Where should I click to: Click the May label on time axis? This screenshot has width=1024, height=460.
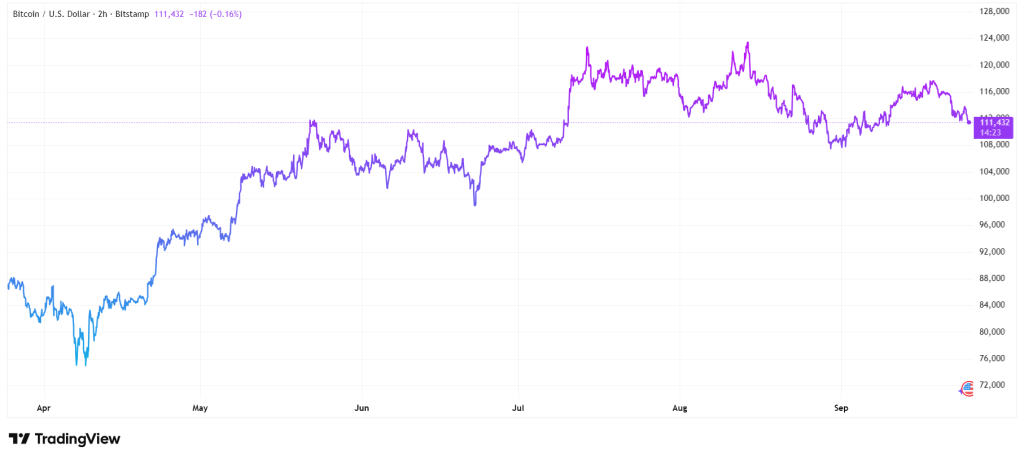pyautogui.click(x=200, y=408)
